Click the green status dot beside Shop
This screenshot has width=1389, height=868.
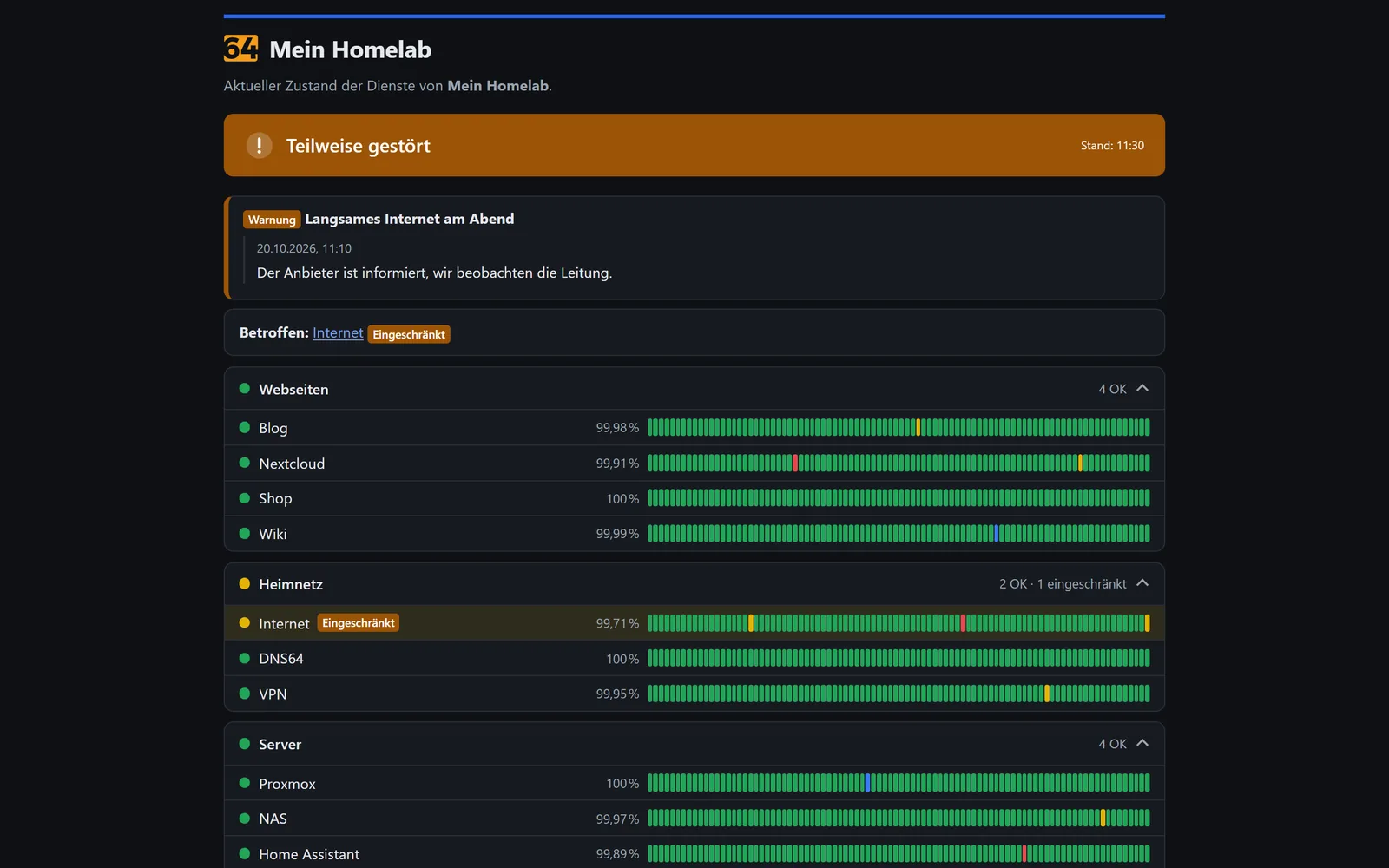[x=245, y=498]
